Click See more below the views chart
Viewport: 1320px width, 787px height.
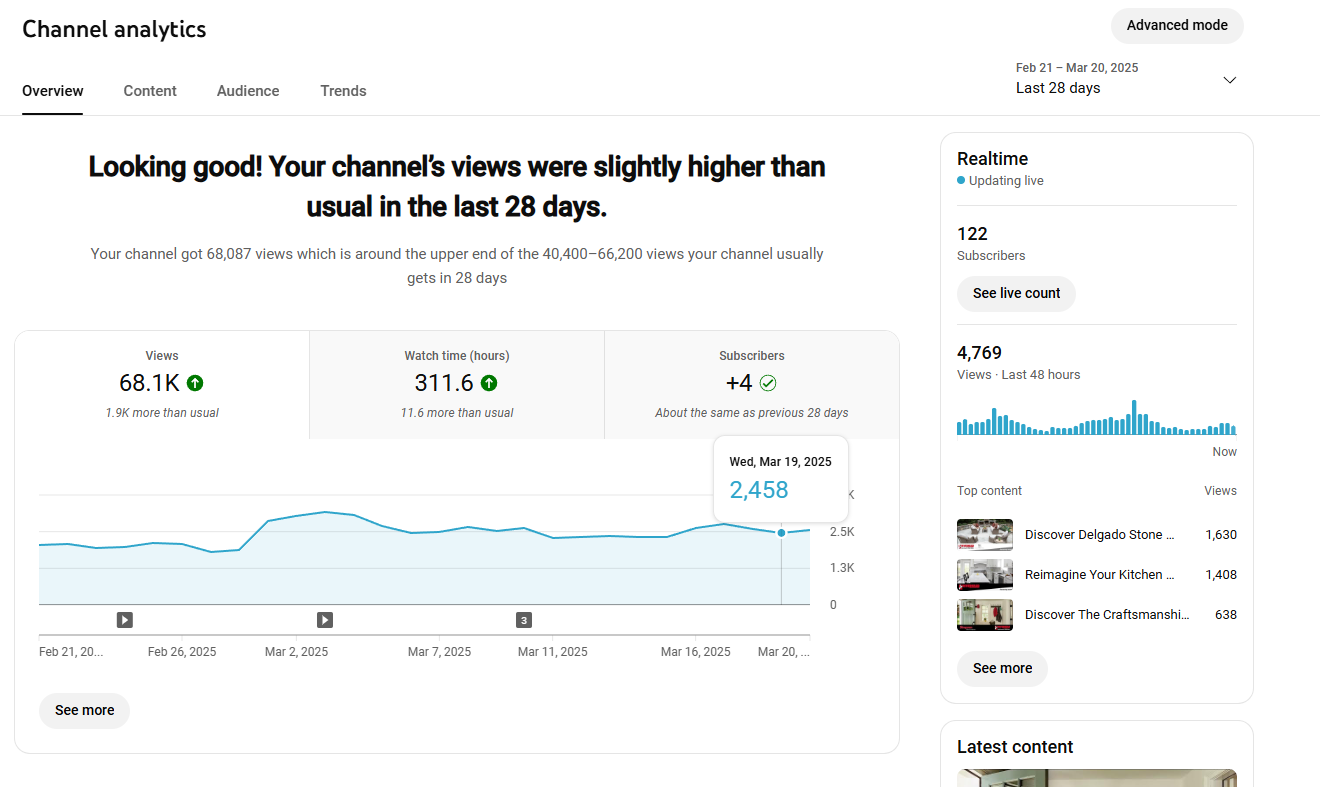84,711
